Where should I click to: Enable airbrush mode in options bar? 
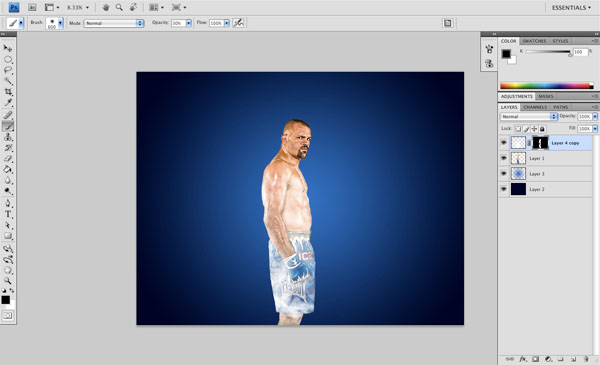click(x=238, y=23)
